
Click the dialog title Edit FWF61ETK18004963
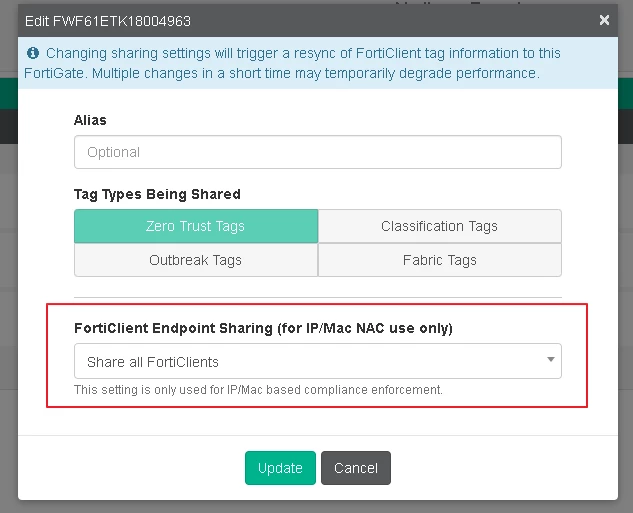tap(108, 21)
